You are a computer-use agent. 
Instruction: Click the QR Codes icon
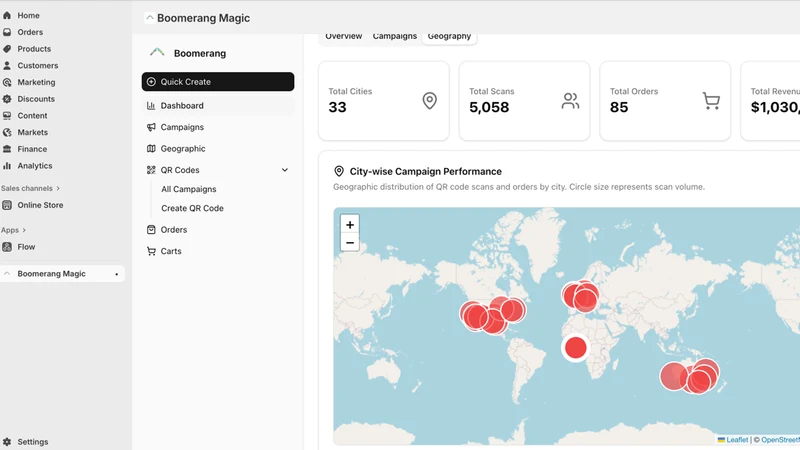point(151,170)
